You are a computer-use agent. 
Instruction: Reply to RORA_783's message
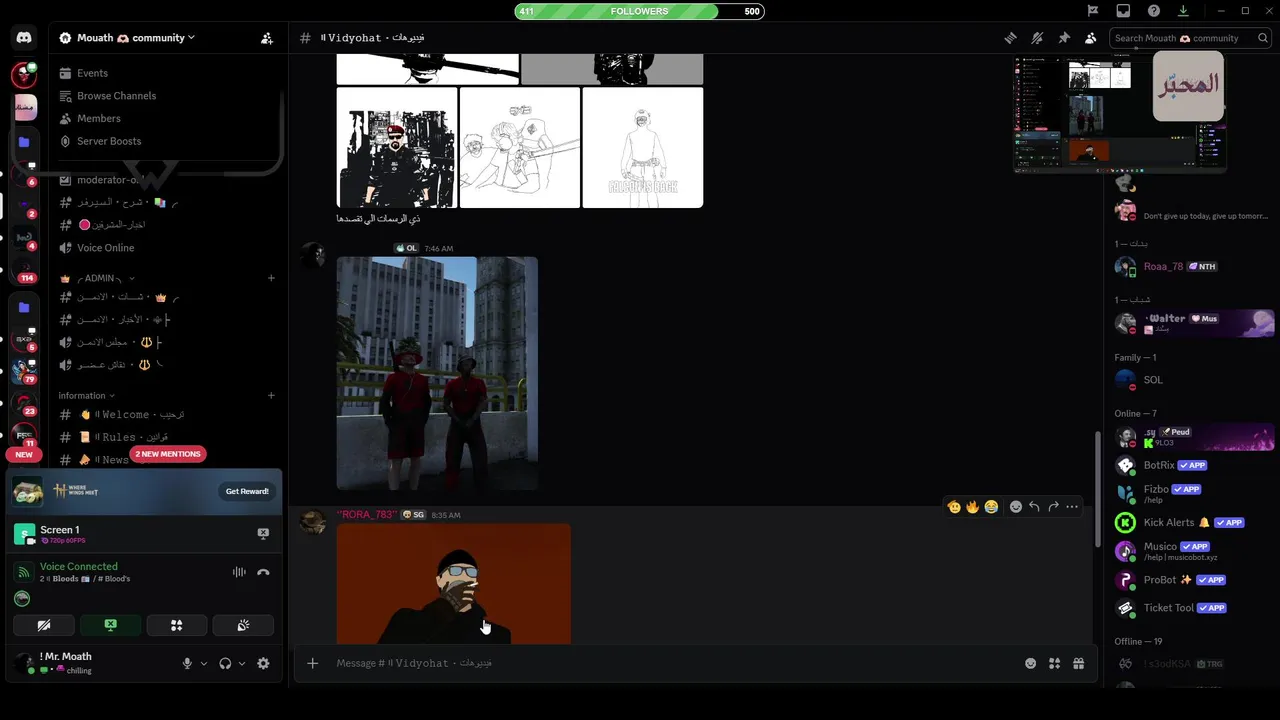(x=1034, y=507)
